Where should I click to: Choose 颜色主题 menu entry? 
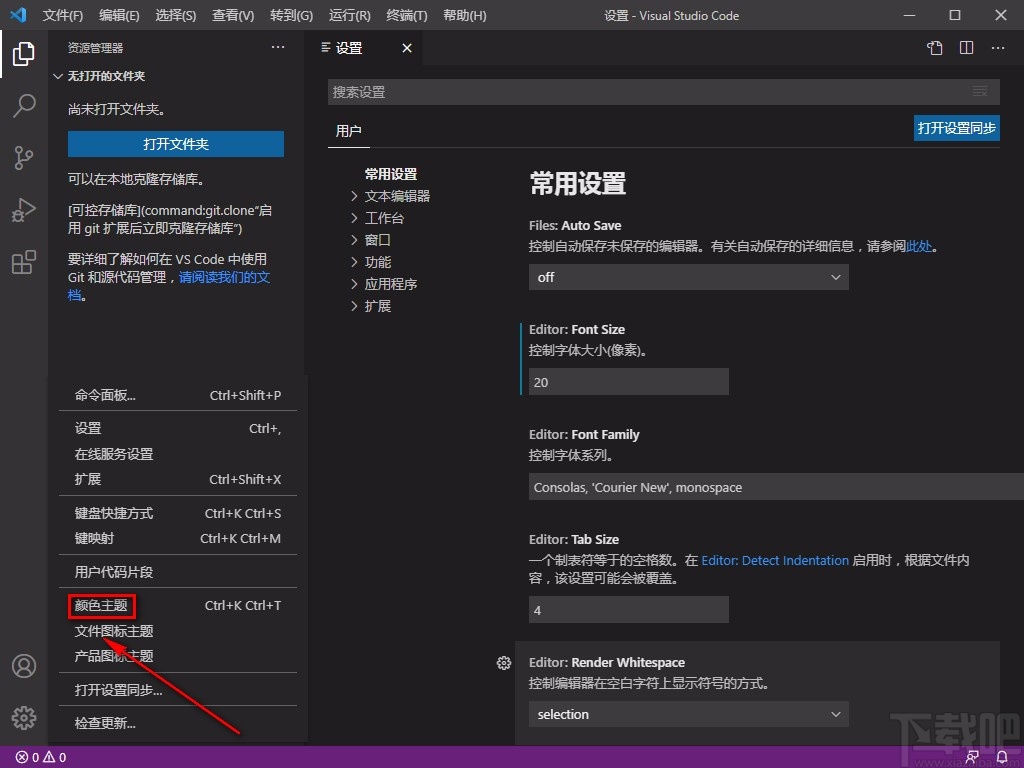tap(178, 605)
